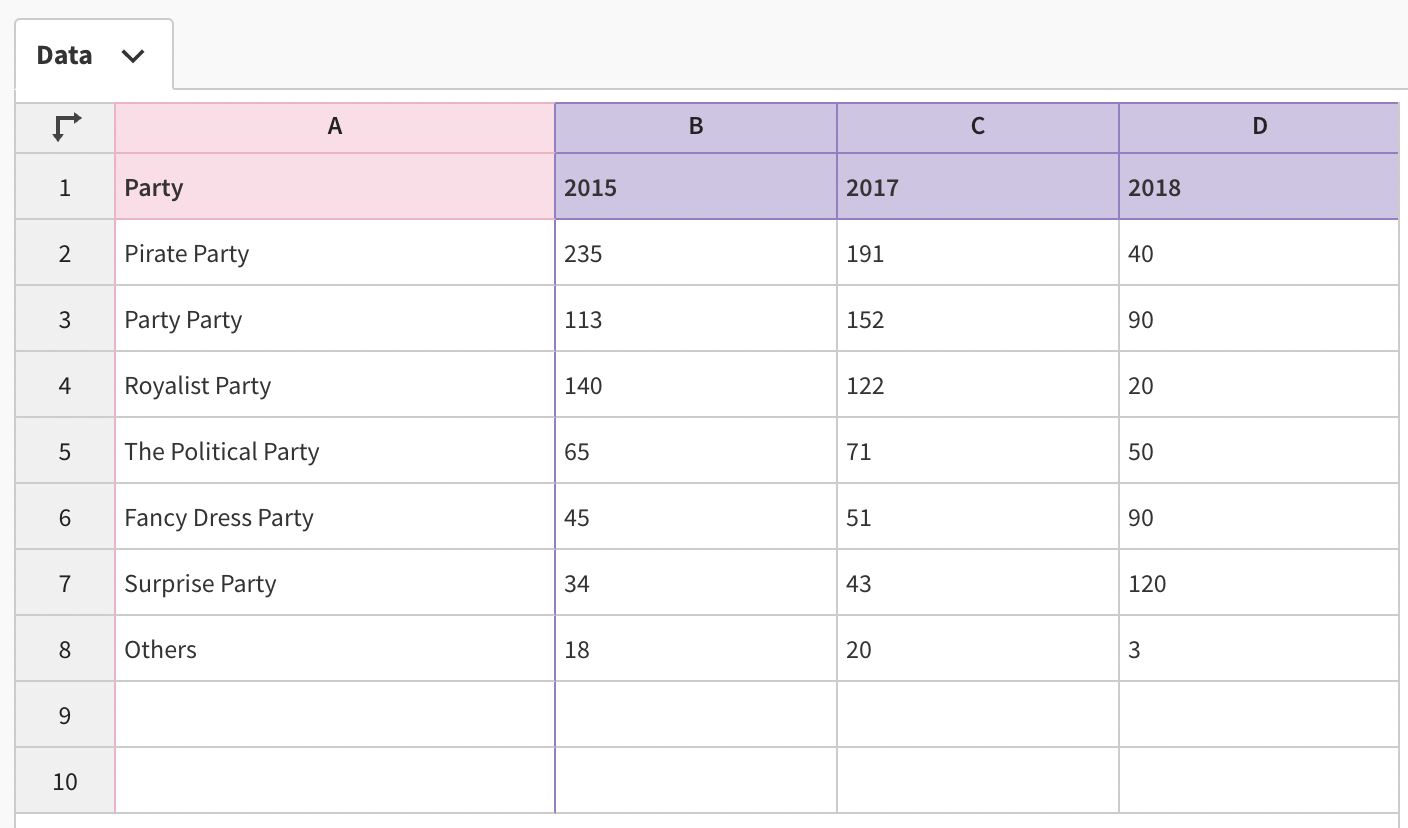1408x828 pixels.
Task: Select the 2017 header cell
Action: tap(978, 187)
